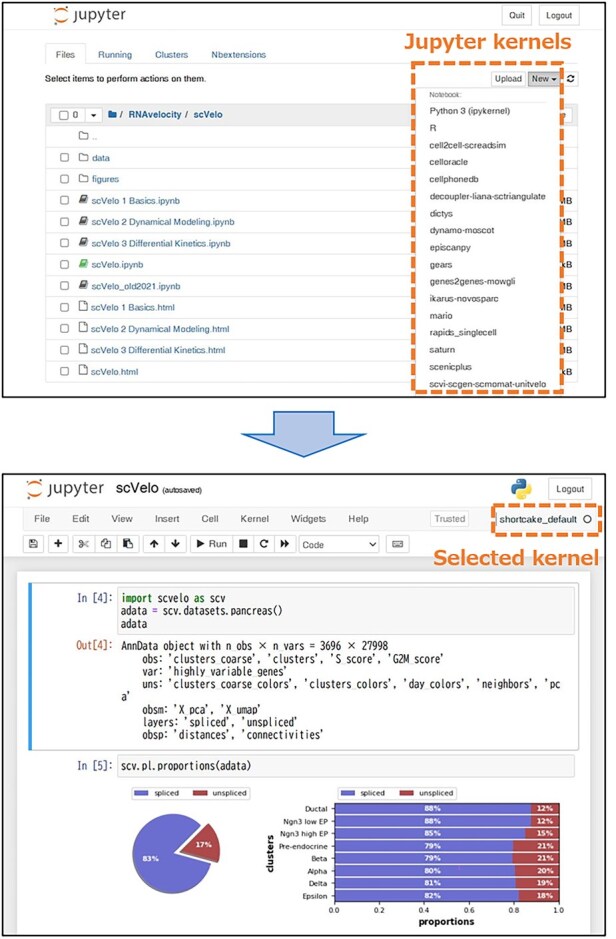This screenshot has height=939, width=616.
Task: Paste cells below icon
Action: [128, 544]
